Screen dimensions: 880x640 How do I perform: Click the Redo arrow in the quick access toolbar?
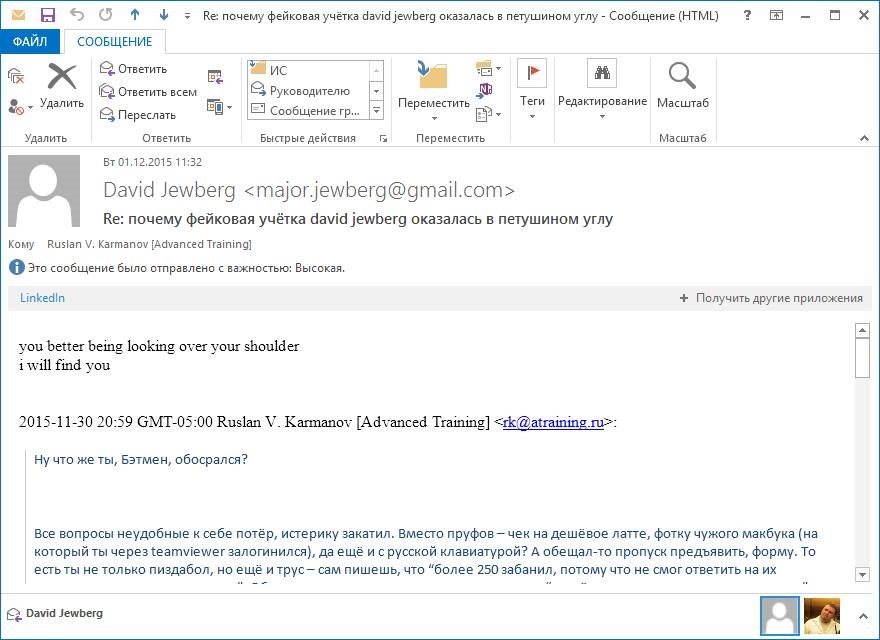(106, 15)
